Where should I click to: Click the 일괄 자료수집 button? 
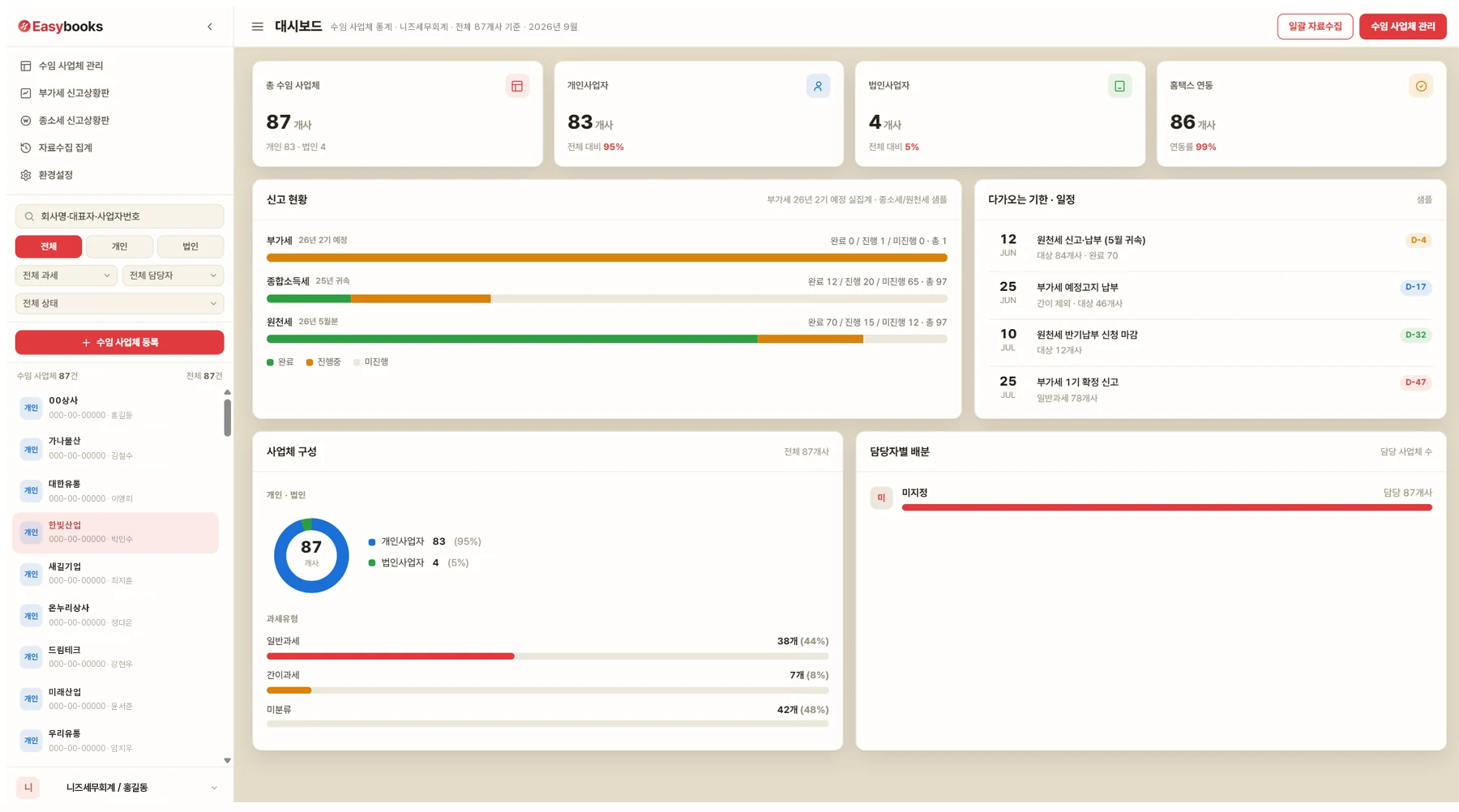pyautogui.click(x=1315, y=27)
